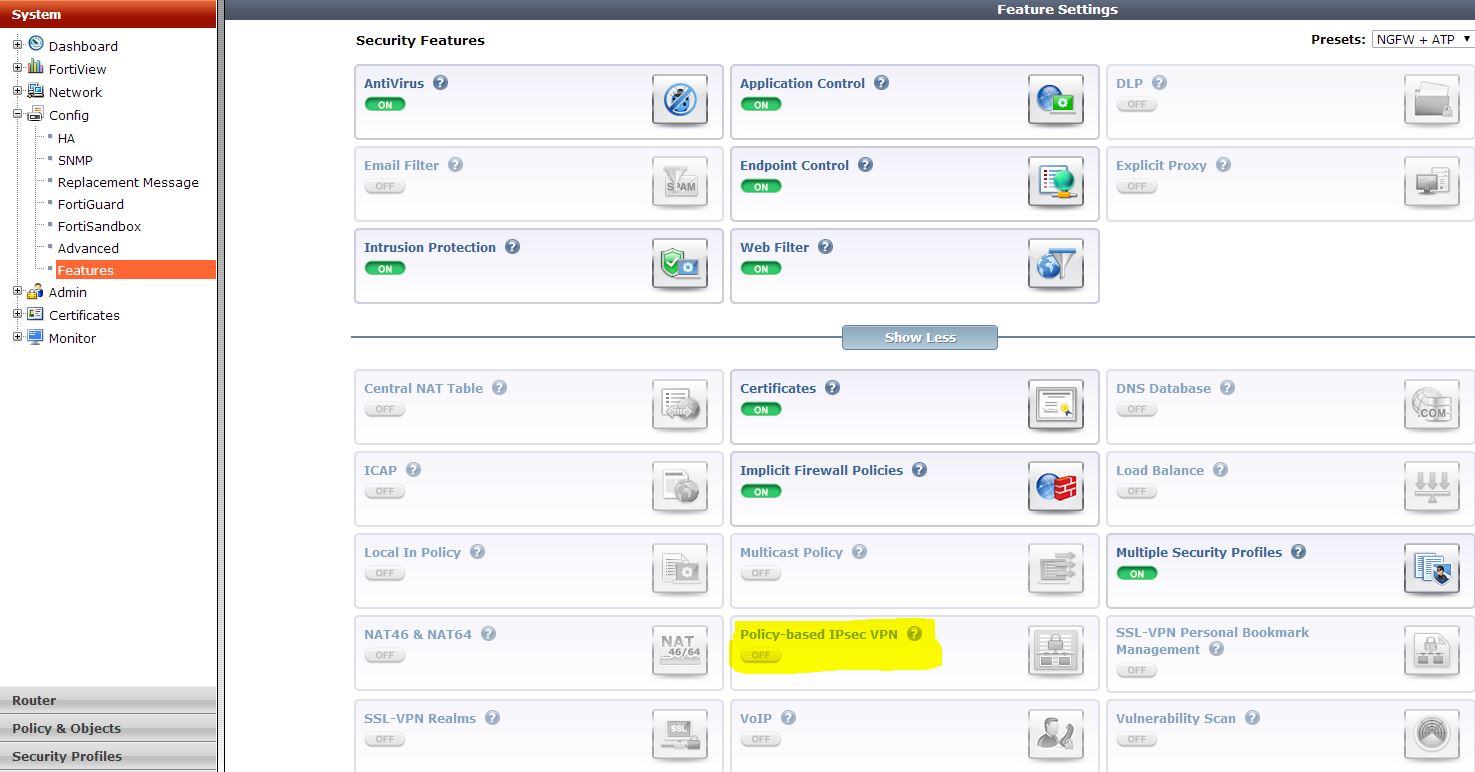1475x772 pixels.
Task: Click the AntiVirus feature icon
Action: point(680,100)
